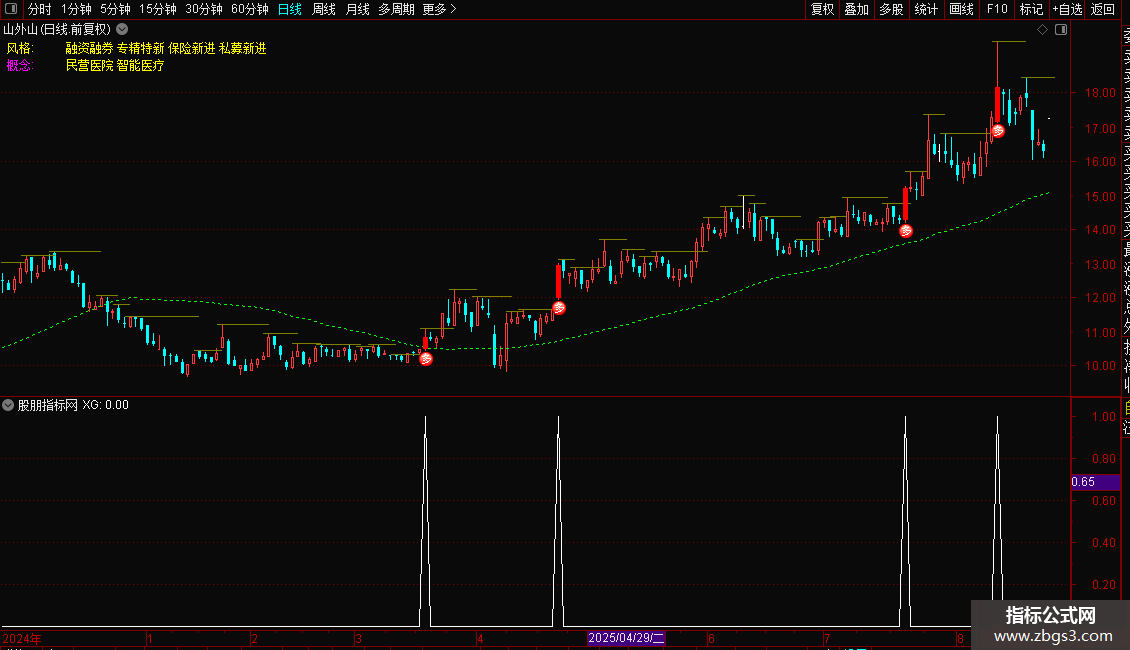Viewport: 1130px width, 650px height.
Task: Click the 10.00 price level label
Action: point(1100,366)
